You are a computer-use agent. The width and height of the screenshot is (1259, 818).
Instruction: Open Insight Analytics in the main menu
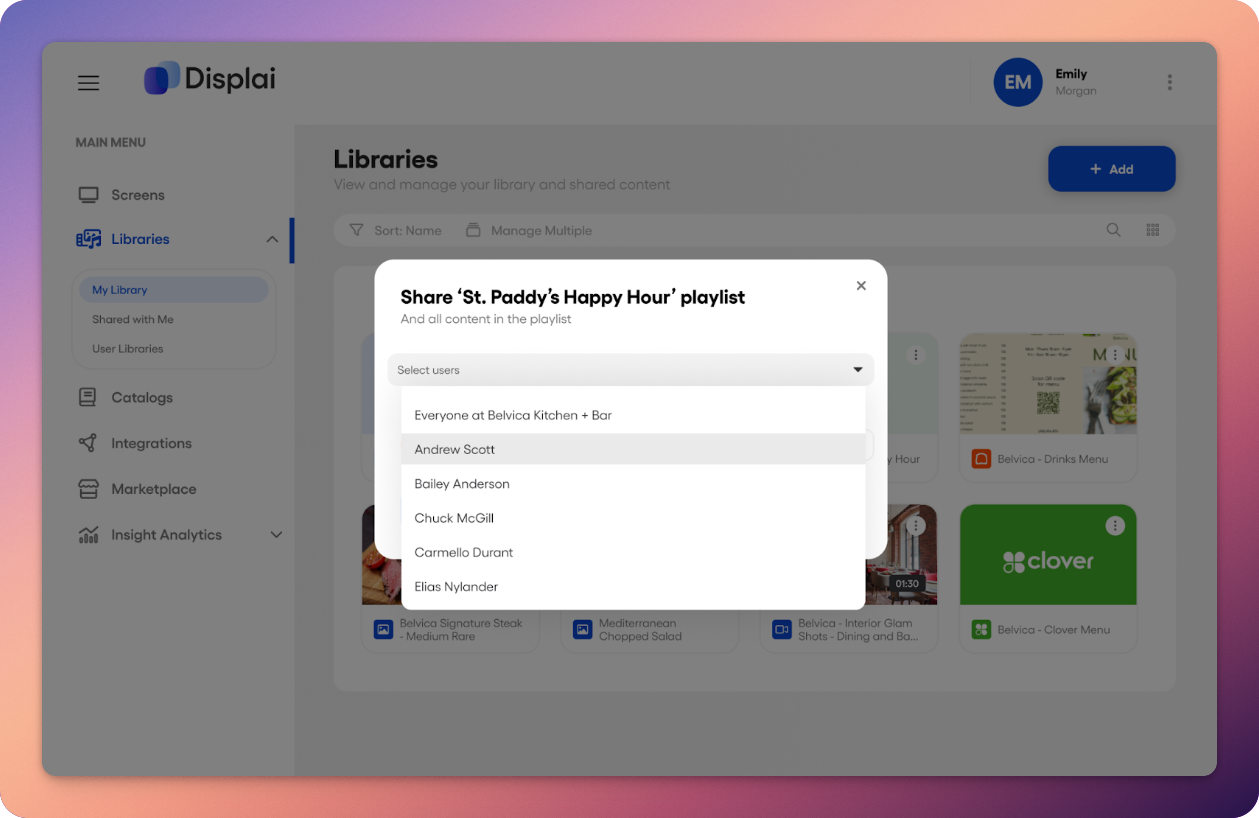coord(166,535)
